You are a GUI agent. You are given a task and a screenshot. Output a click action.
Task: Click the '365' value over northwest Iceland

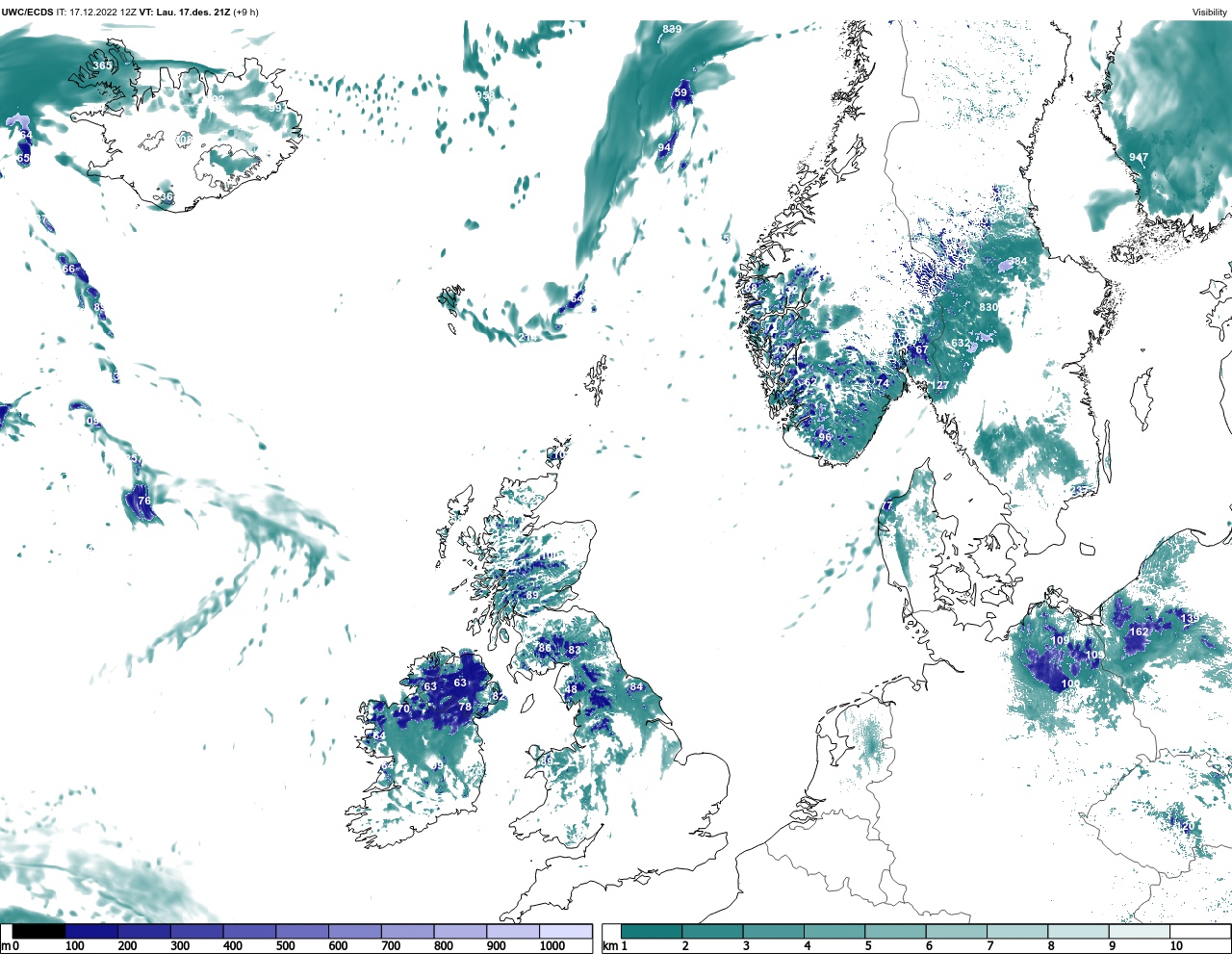tap(102, 65)
